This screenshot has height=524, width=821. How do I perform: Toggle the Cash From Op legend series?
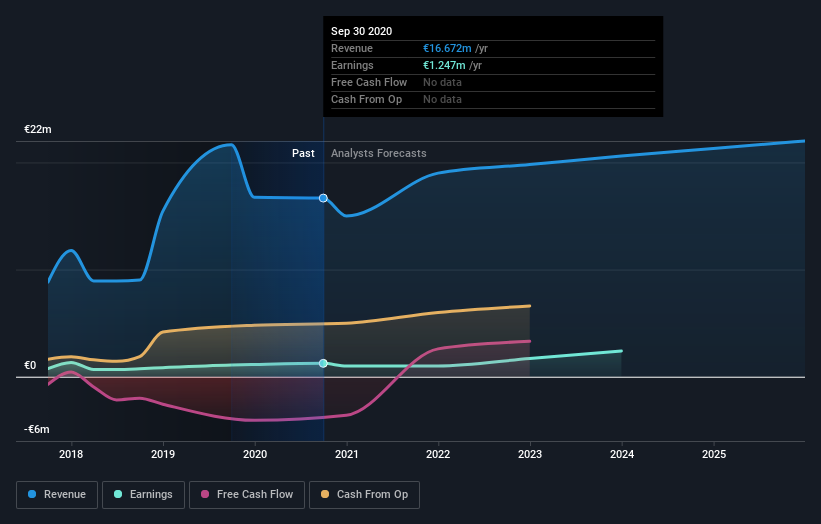point(364,495)
